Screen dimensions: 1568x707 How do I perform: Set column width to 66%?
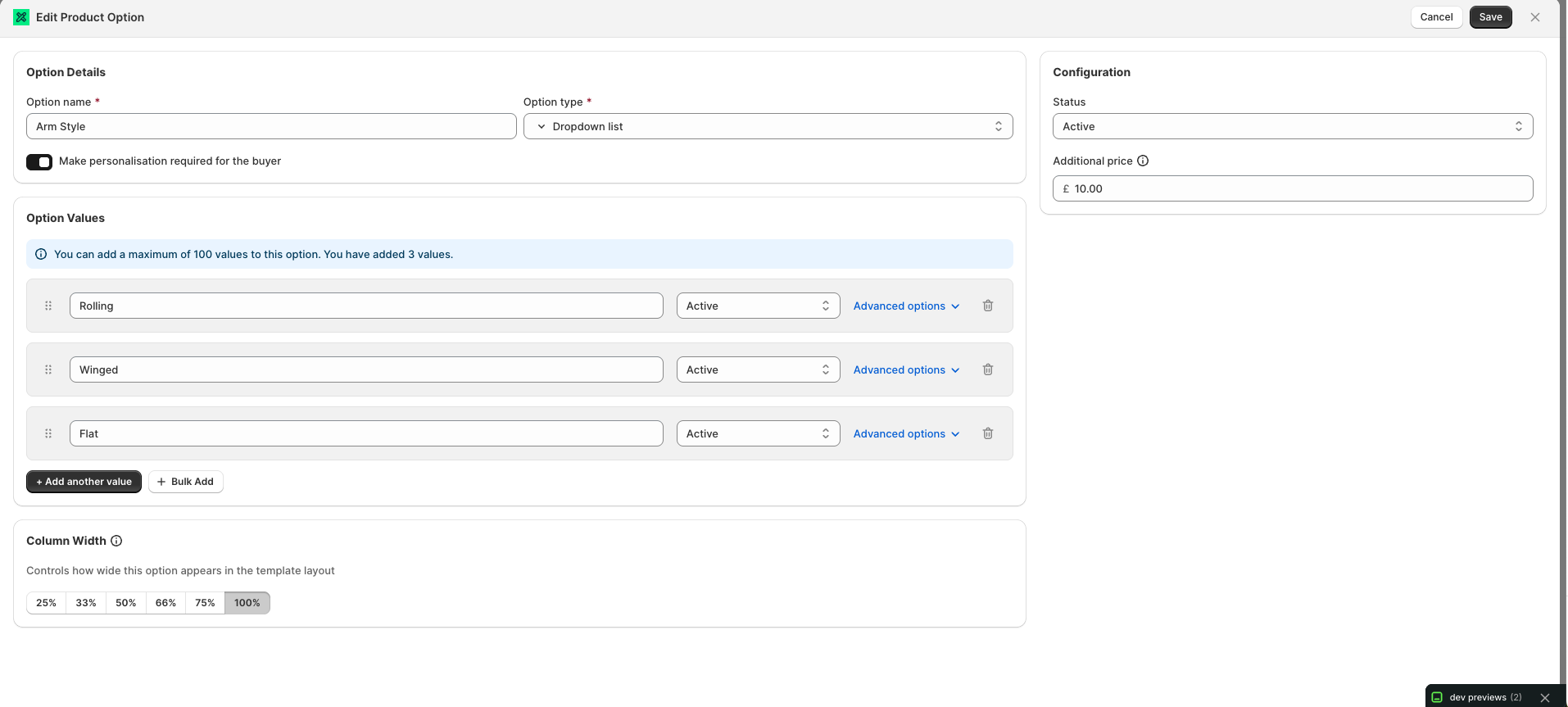click(x=165, y=603)
